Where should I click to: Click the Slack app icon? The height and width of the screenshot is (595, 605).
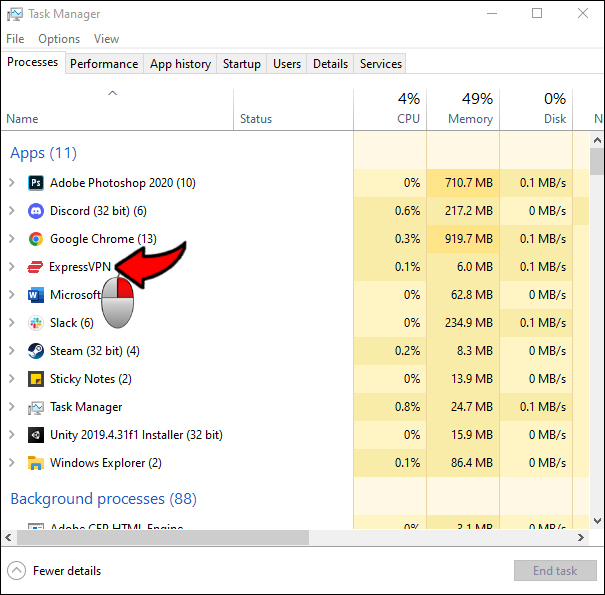click(36, 323)
